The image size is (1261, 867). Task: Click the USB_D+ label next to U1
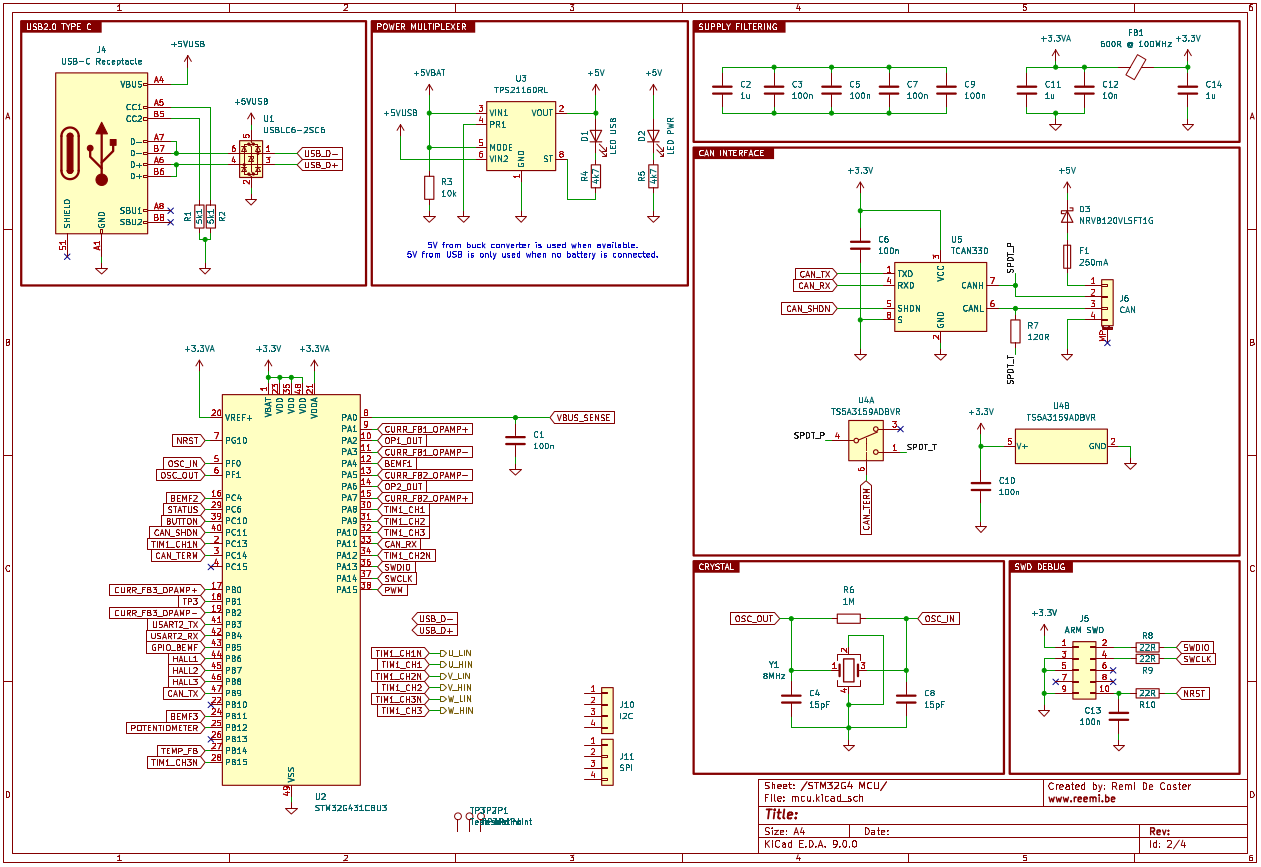click(x=320, y=165)
